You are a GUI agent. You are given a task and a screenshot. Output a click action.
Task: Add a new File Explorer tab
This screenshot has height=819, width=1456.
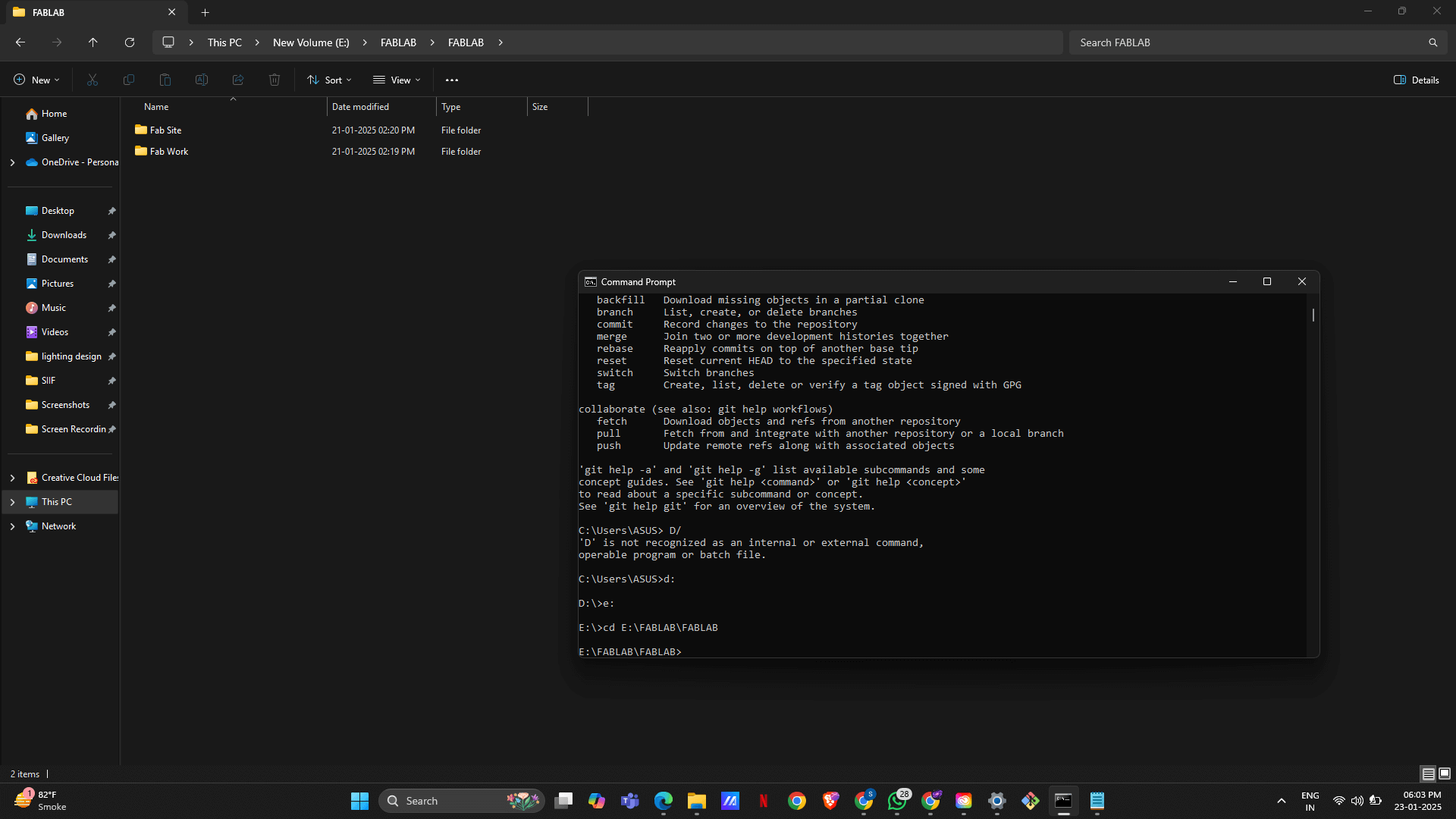(x=206, y=12)
